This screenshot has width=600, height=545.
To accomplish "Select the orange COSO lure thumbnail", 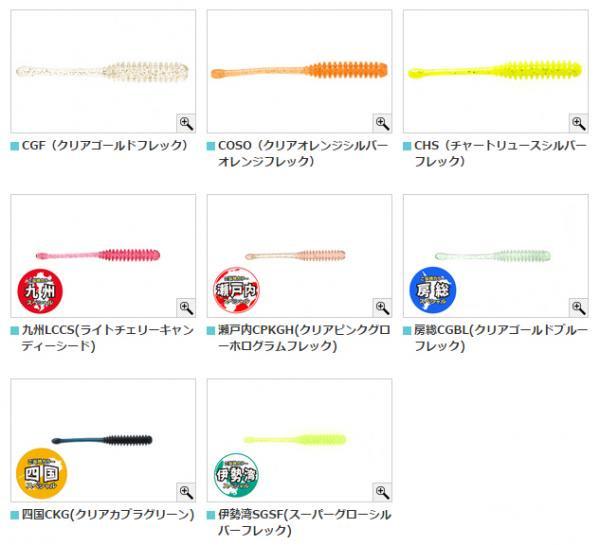I will 299,71.
